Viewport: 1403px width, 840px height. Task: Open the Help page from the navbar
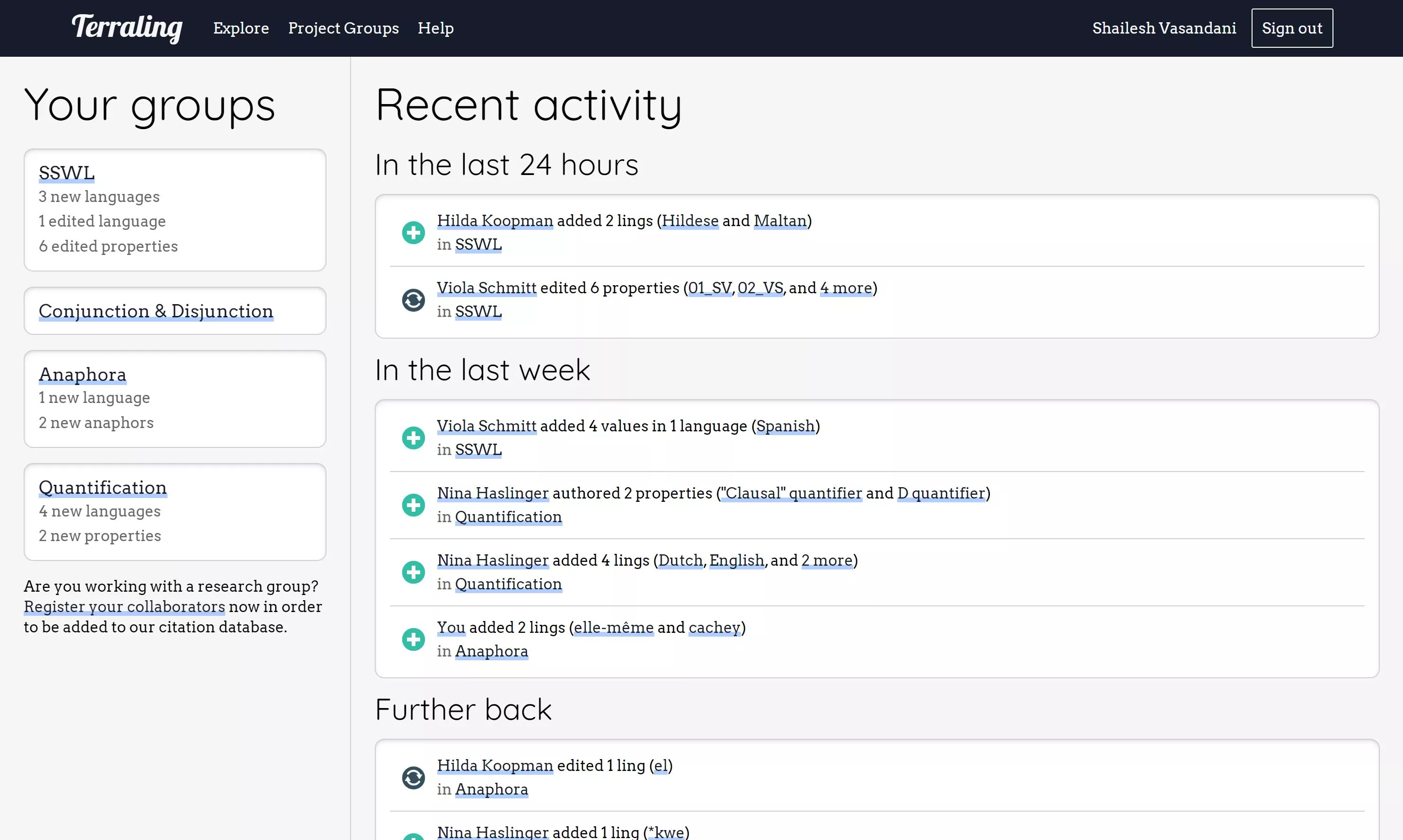pyautogui.click(x=435, y=28)
